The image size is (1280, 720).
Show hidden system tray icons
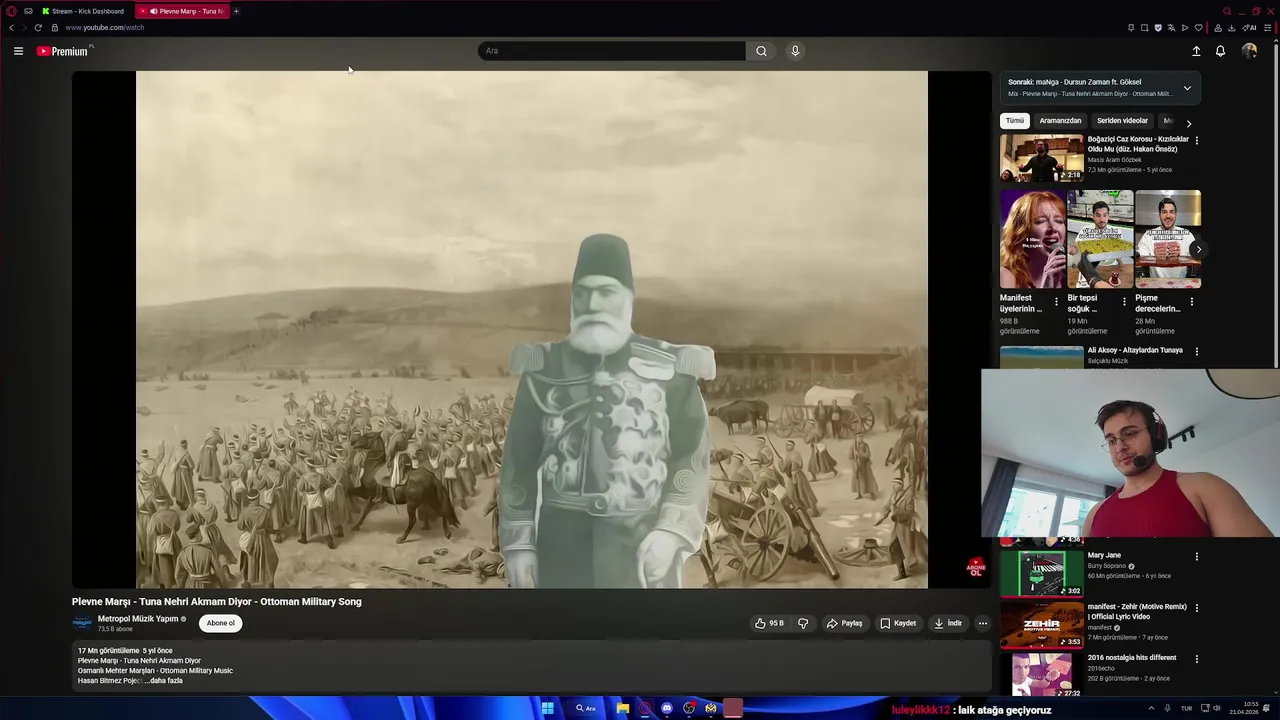tap(1151, 708)
